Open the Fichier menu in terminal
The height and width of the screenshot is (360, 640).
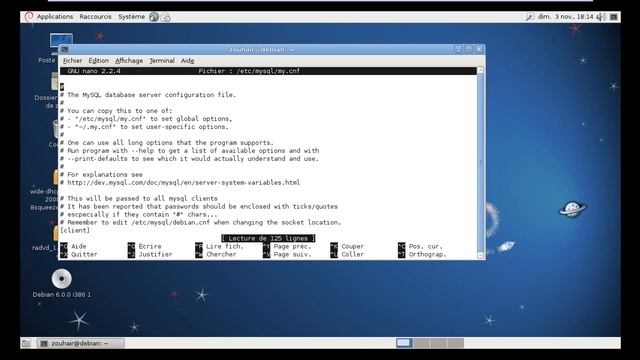pyautogui.click(x=72, y=60)
